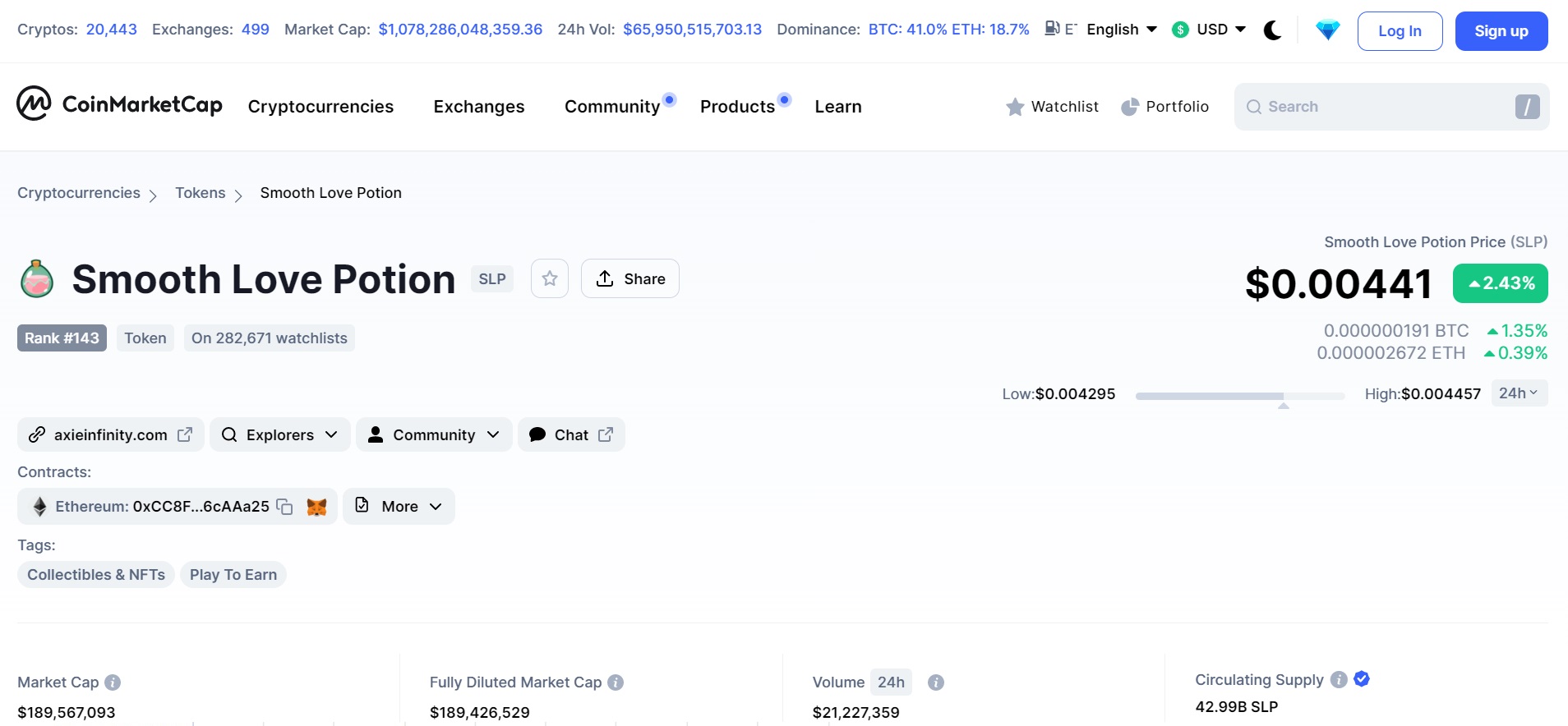Screen dimensions: 1568x726
Task: Click the On 282,671 watchlists badge
Action: [x=270, y=338]
